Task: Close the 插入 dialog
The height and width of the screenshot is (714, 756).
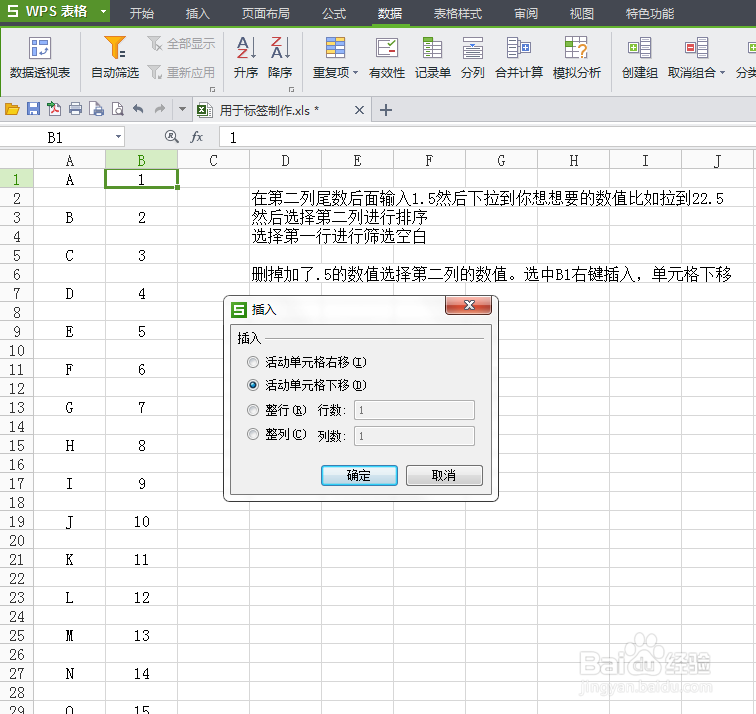Action: pos(469,305)
